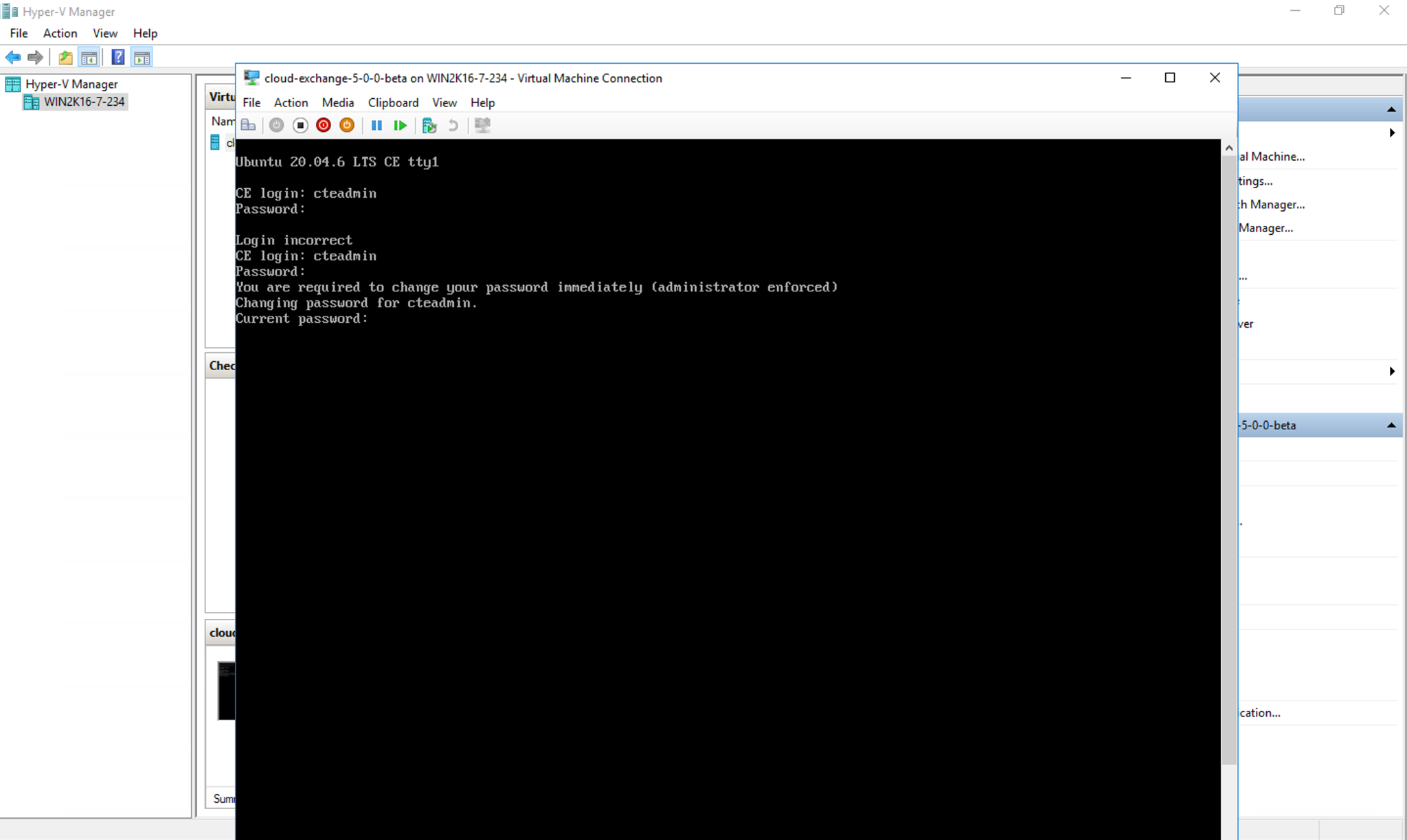Click the VM thumbnail preview in Hyper-V Manager
Viewport: 1407px width, 840px height.
226,691
